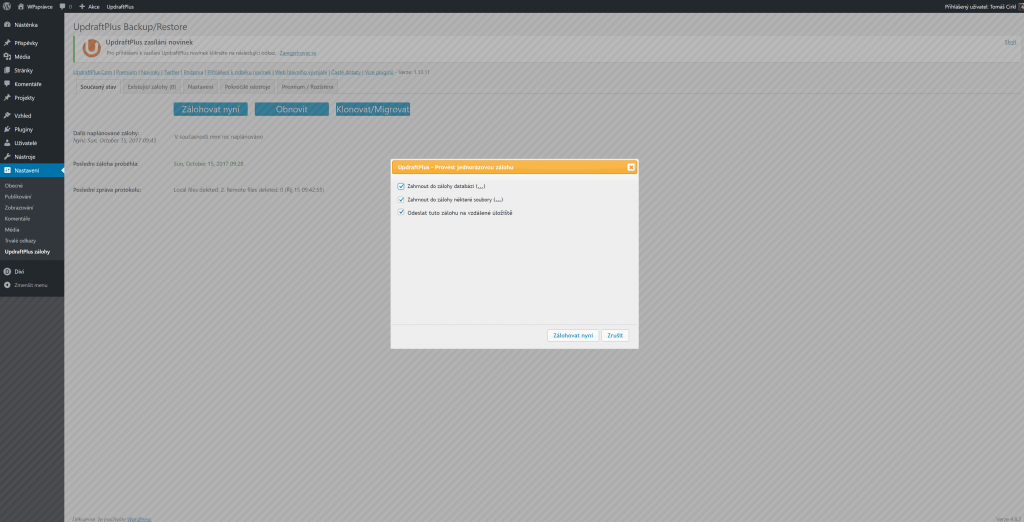
Task: Open Obecné settings submenu item
Action: point(14,186)
